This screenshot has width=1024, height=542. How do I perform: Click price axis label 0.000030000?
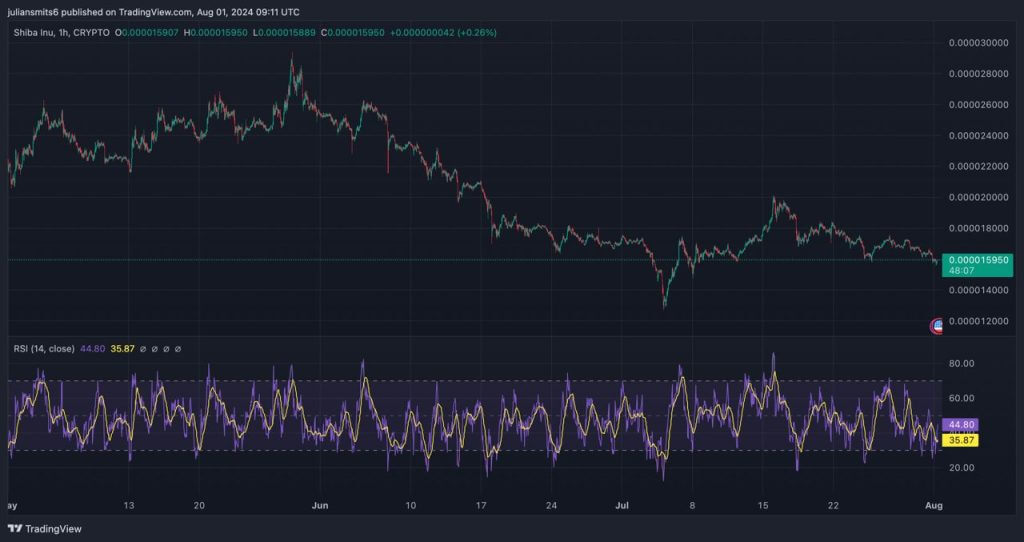click(978, 43)
